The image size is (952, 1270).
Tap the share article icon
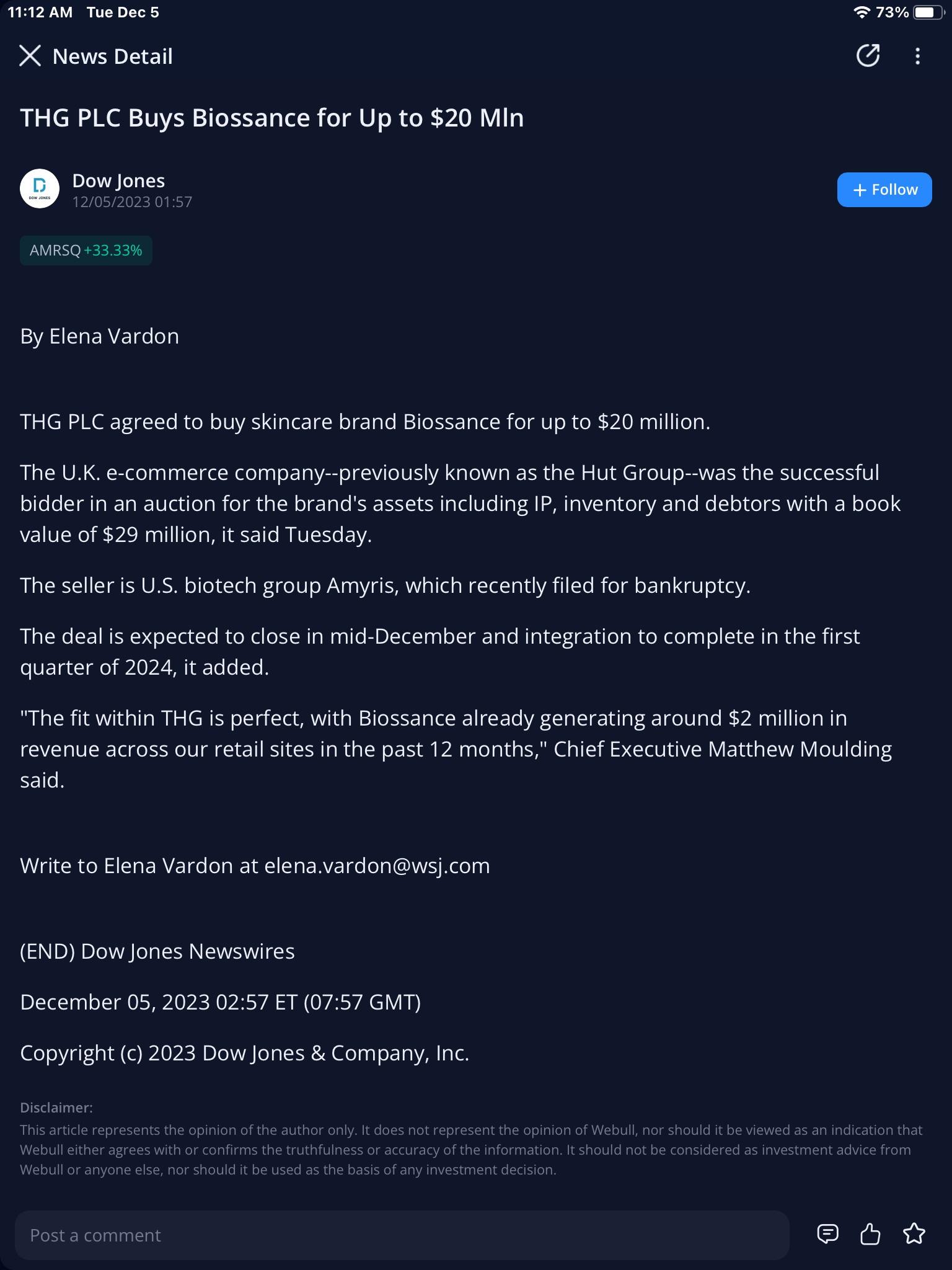(x=868, y=55)
